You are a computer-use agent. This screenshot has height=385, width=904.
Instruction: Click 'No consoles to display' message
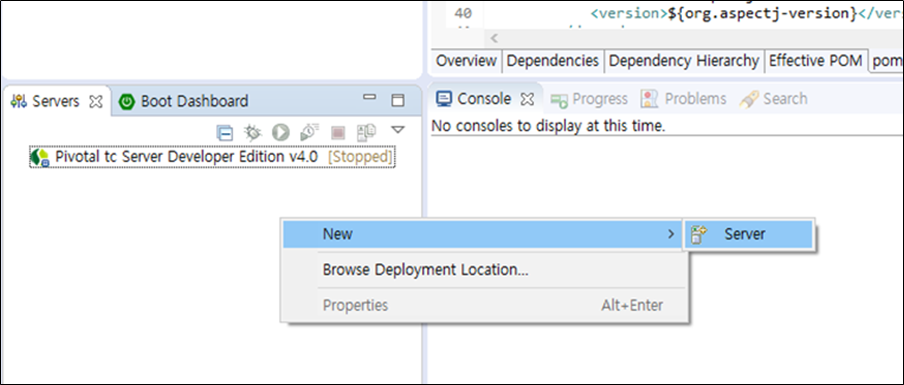(548, 126)
